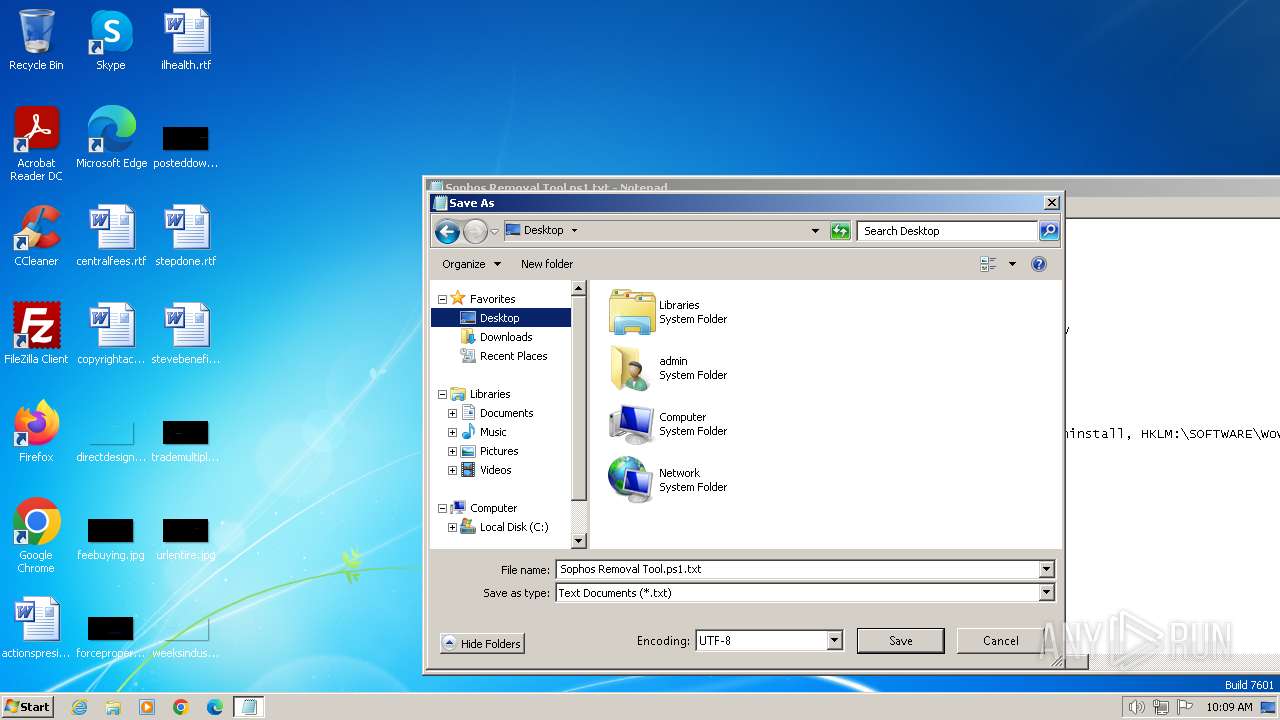The image size is (1280, 720).
Task: Select stepdone.rtf file on desktop
Action: [x=186, y=236]
